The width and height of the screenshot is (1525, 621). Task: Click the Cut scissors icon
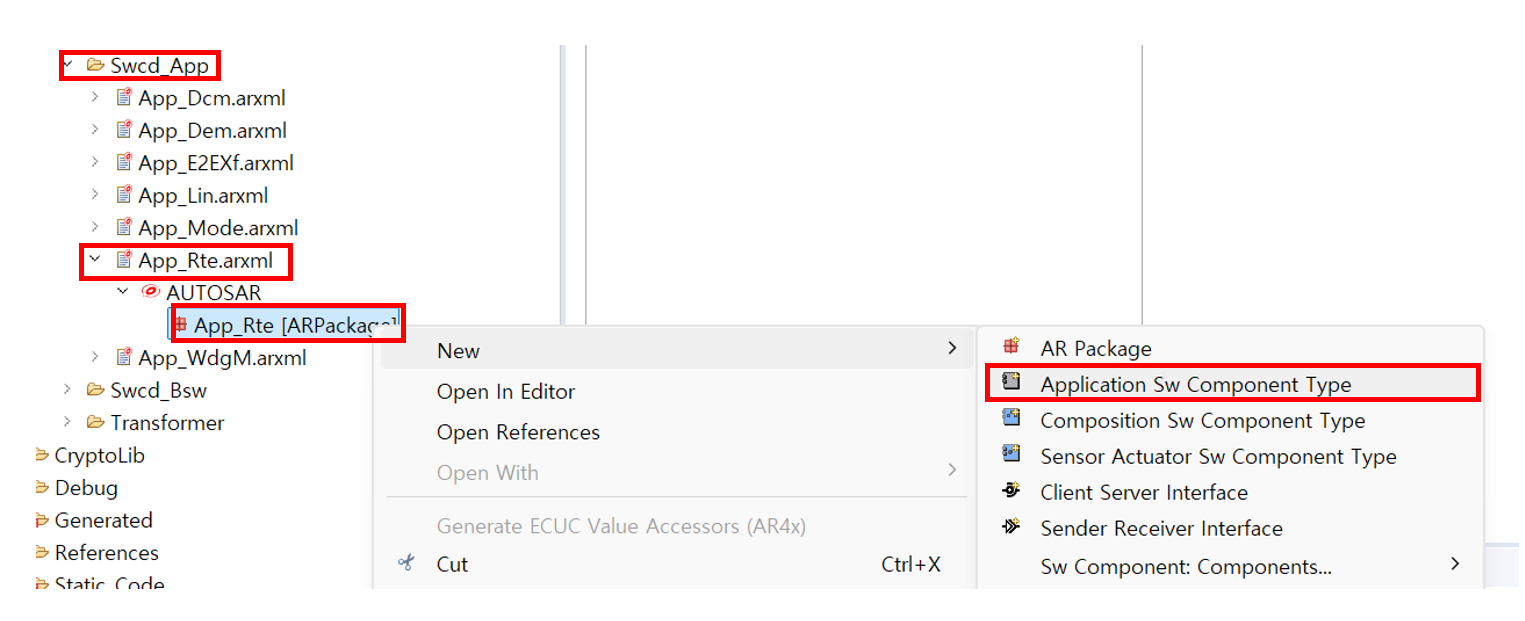(406, 563)
